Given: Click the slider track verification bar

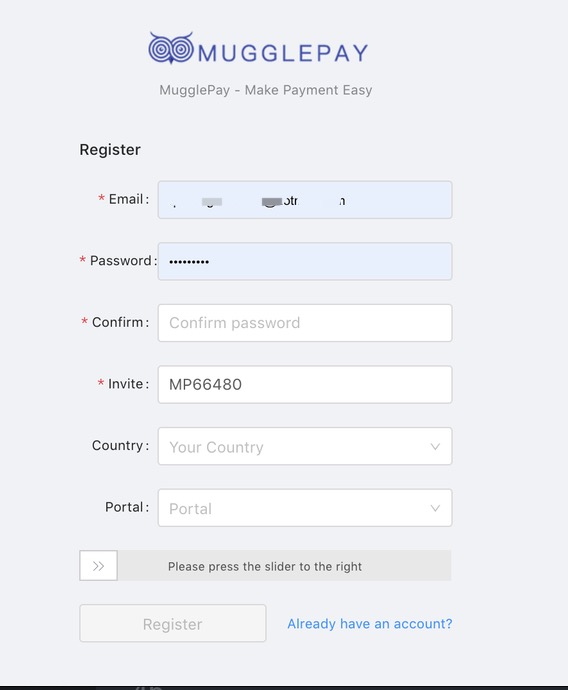Looking at the screenshot, I should tap(265, 565).
